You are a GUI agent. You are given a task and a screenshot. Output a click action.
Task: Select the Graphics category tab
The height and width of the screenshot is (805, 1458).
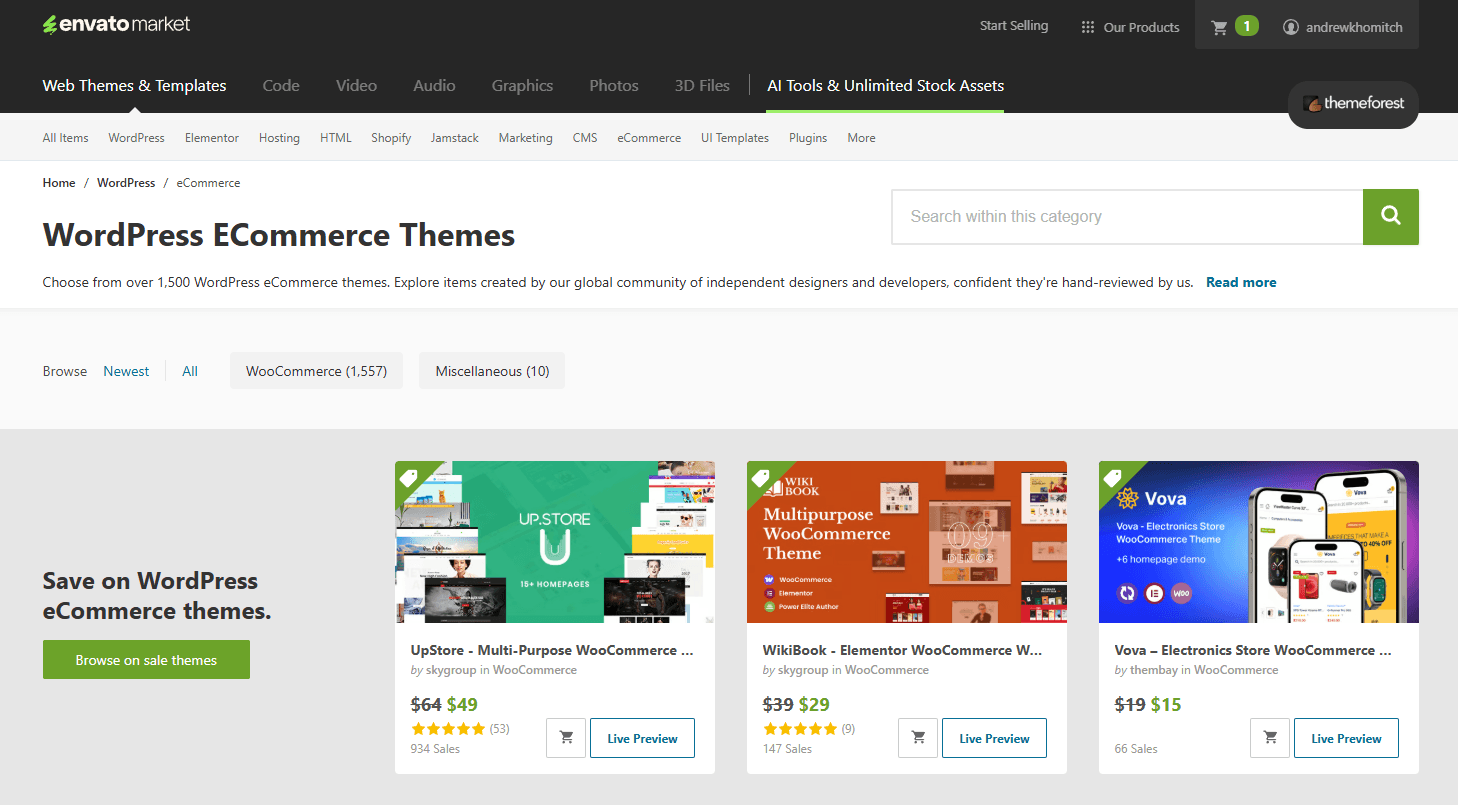click(x=522, y=86)
